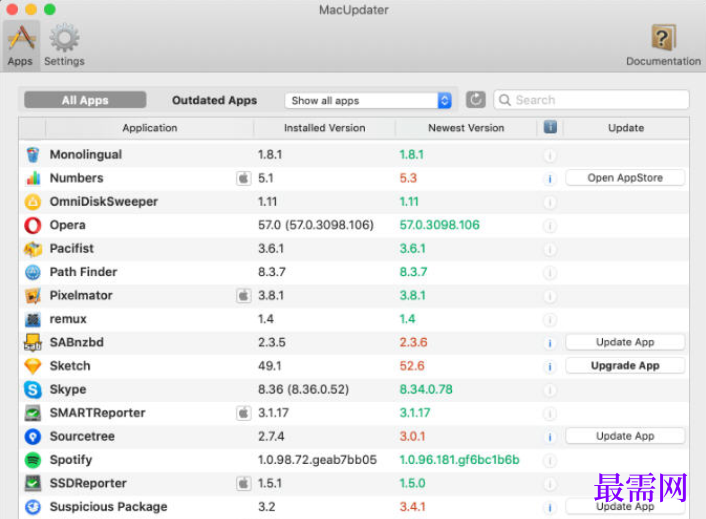The image size is (706, 519).
Task: Open the Settings gear in toolbar
Action: [64, 45]
